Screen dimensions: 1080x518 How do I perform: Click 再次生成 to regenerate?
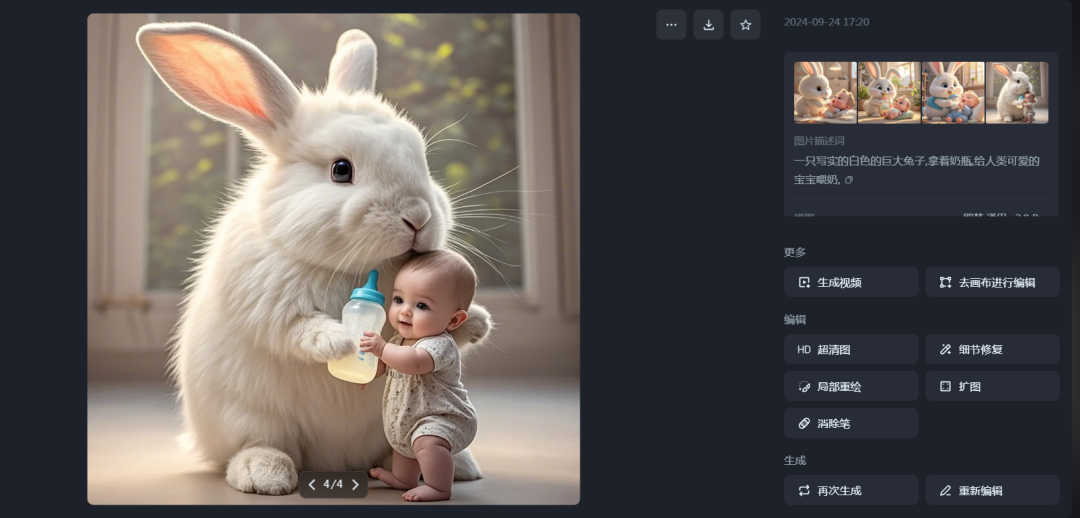pos(851,490)
